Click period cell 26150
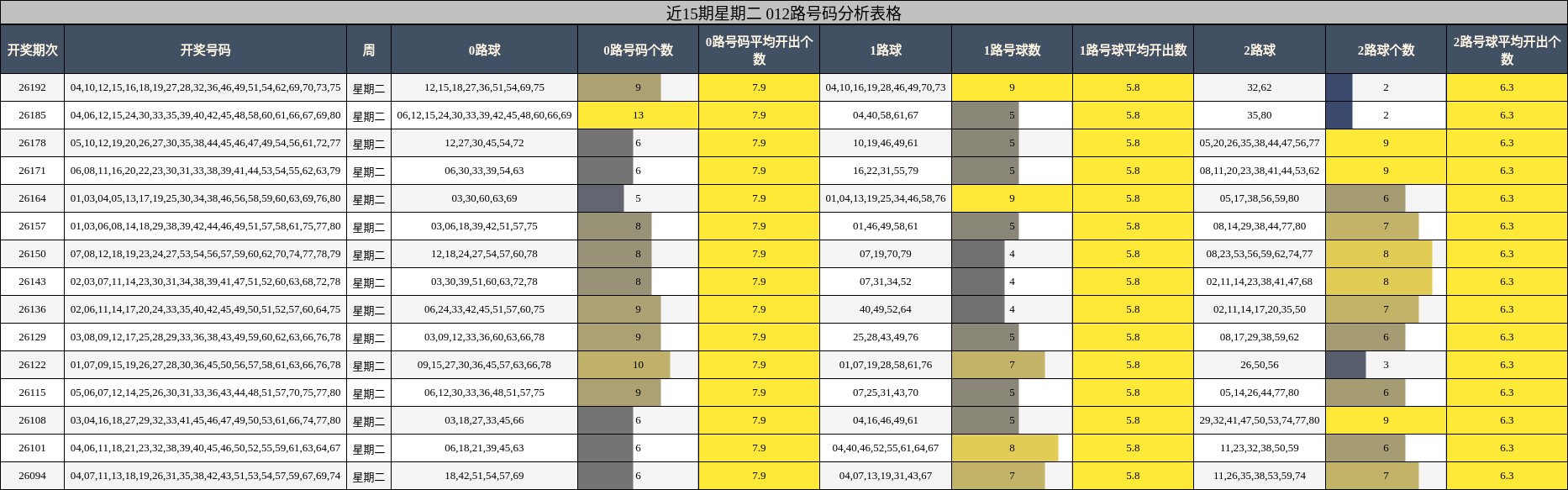The height and width of the screenshot is (490, 1568). [x=32, y=254]
